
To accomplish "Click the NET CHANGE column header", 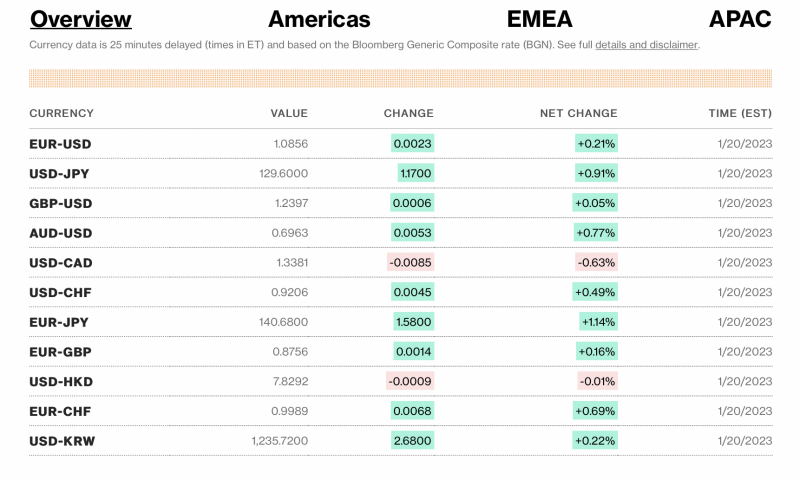I will (x=579, y=113).
